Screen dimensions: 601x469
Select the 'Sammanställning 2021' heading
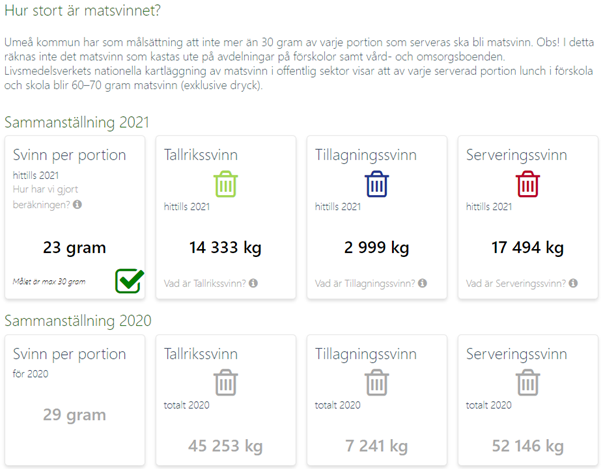(77, 123)
